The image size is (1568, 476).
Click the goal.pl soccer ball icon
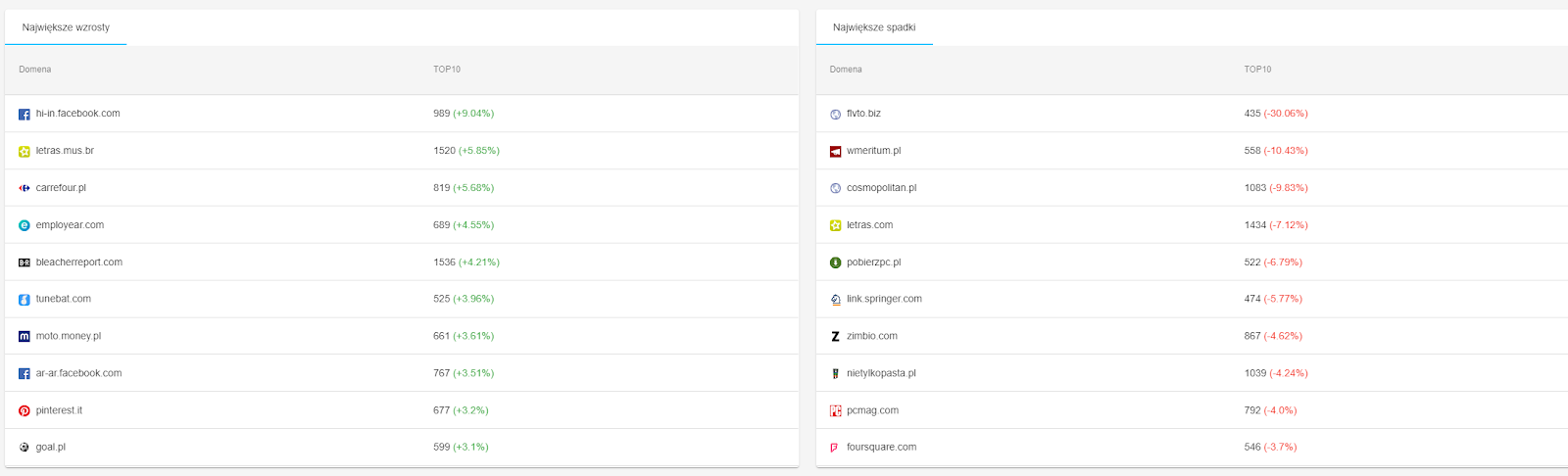coord(24,448)
